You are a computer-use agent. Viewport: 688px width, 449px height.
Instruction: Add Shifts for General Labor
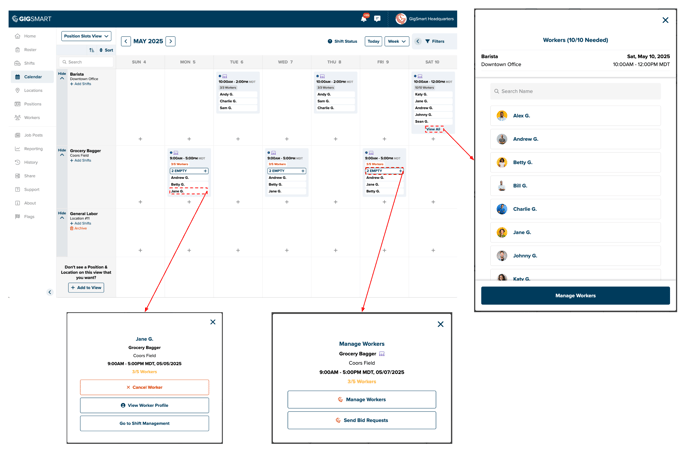[x=81, y=223]
